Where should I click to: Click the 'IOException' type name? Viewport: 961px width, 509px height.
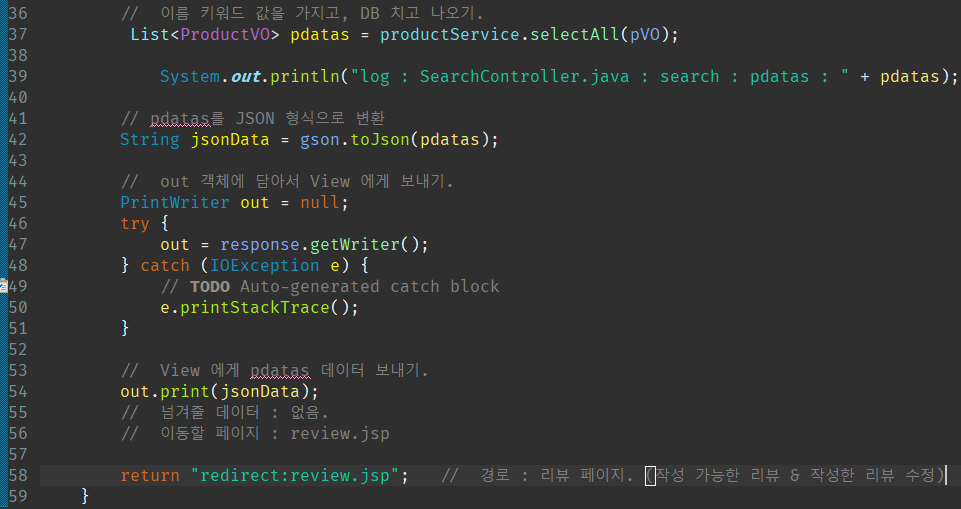[x=265, y=266]
